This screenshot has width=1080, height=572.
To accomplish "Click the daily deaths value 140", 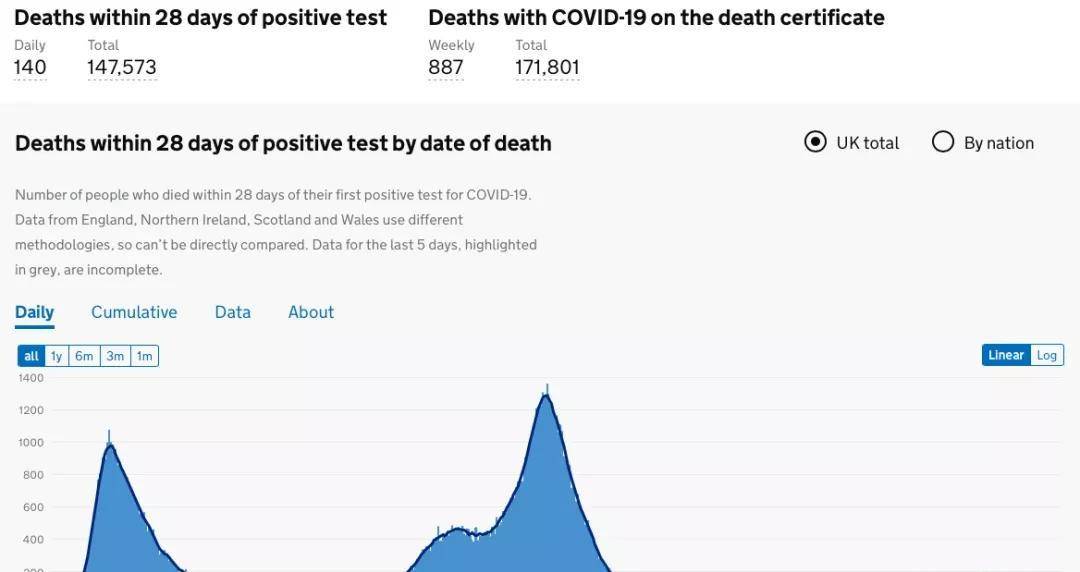I will click(x=30, y=67).
